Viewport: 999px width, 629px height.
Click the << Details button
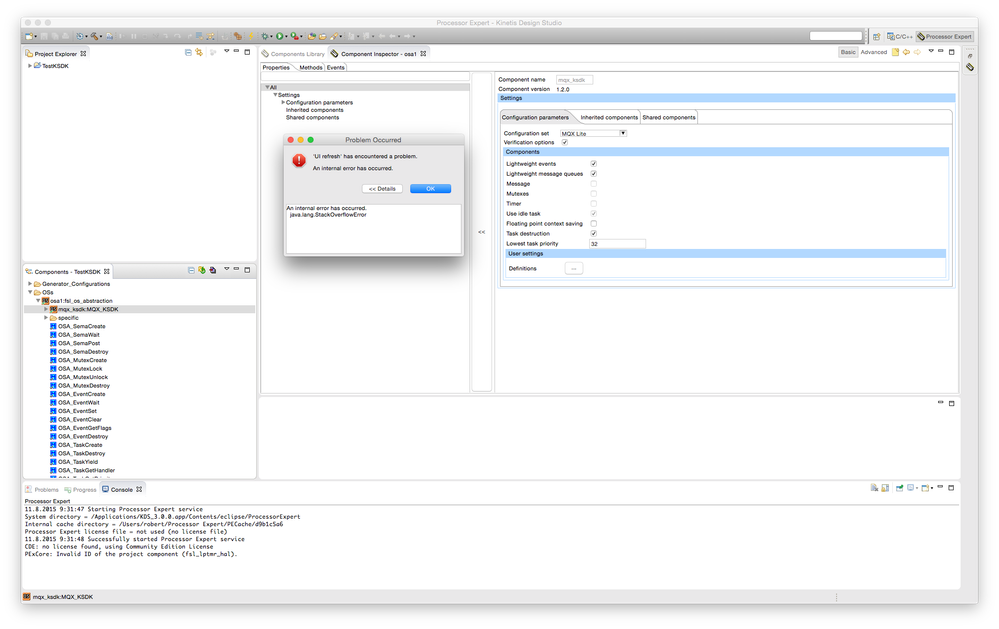382,189
